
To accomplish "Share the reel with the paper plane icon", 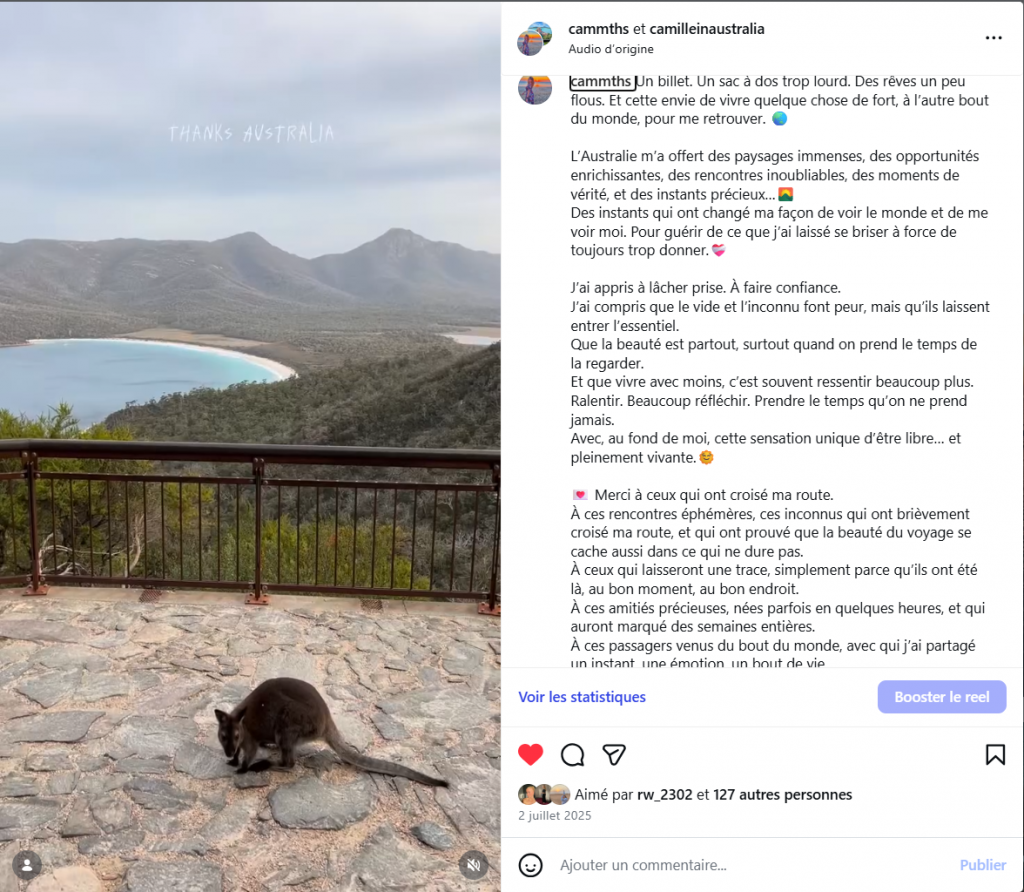I will (x=614, y=755).
